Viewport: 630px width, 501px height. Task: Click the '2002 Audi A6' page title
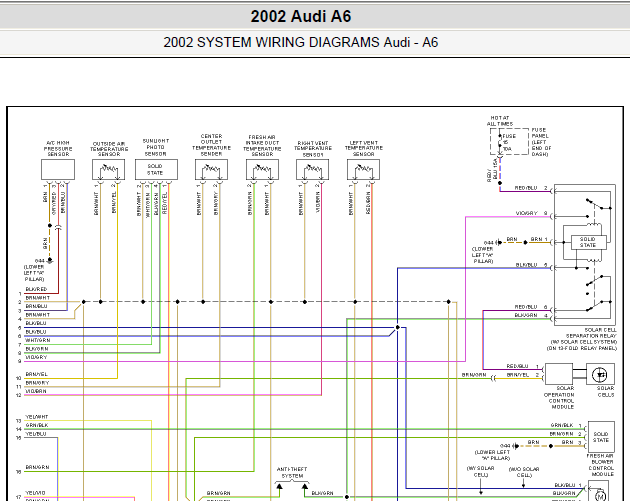(301, 16)
